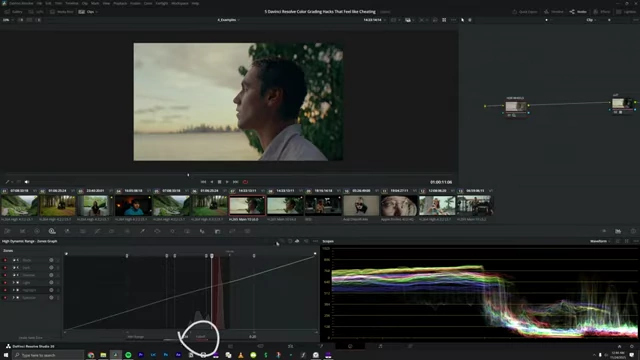The height and width of the screenshot is (360, 640).
Task: Open the Motion Effects palette
Action: (82, 231)
